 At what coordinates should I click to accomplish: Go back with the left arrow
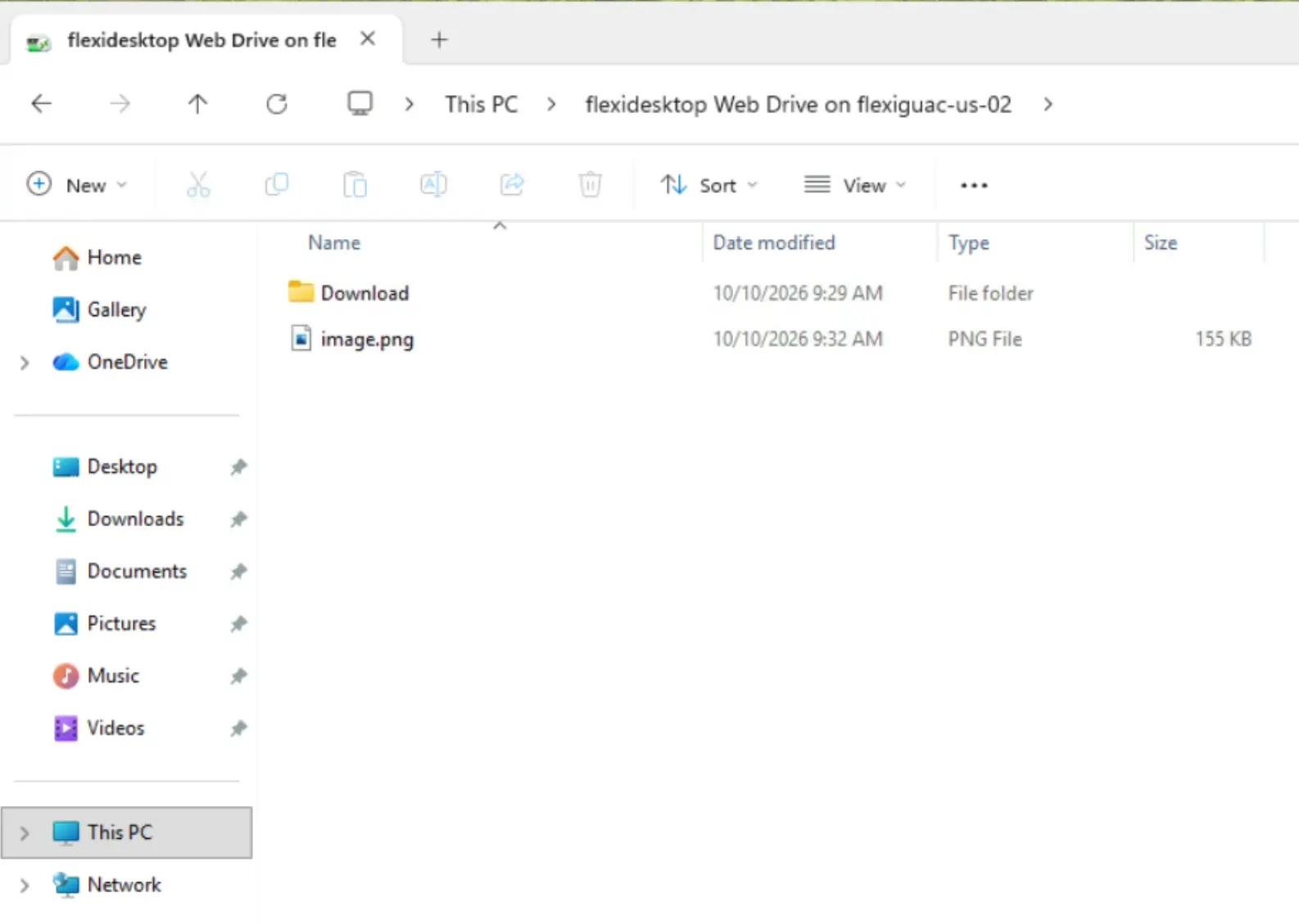tap(41, 104)
